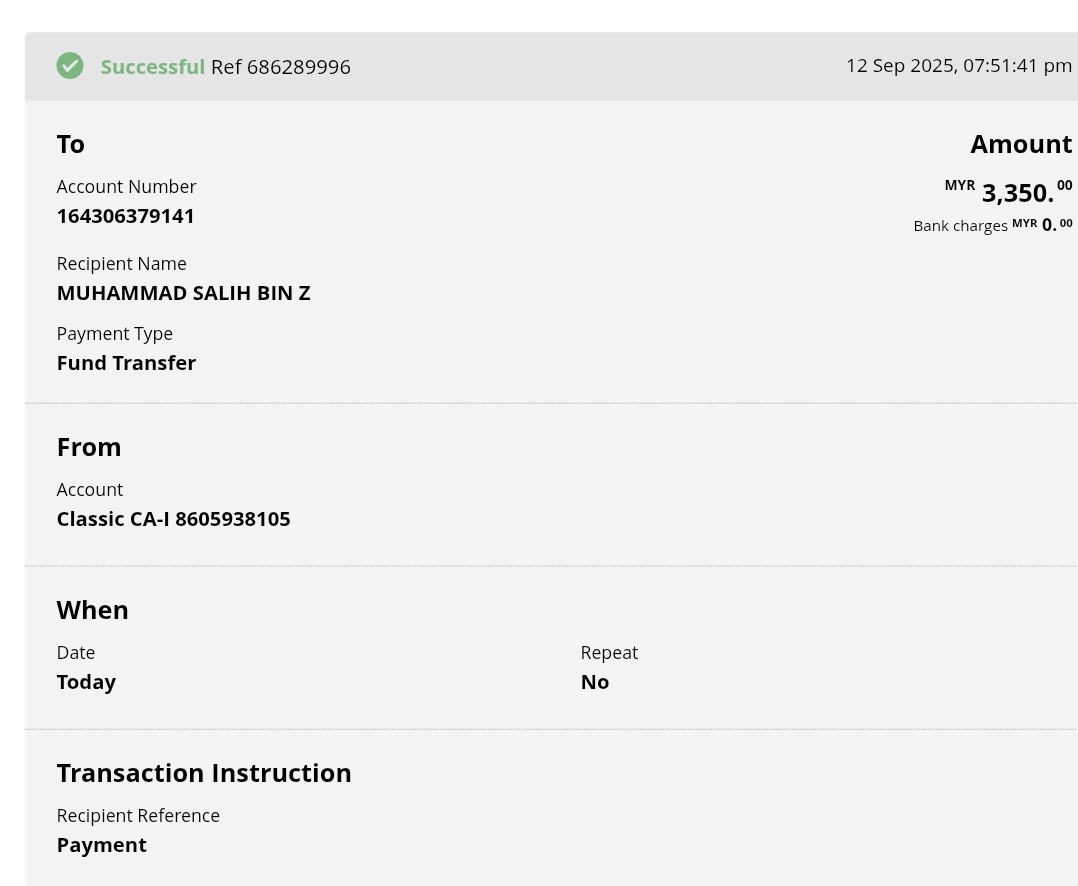Viewport: 1078px width, 886px height.
Task: Click the From section heading
Action: click(89, 447)
